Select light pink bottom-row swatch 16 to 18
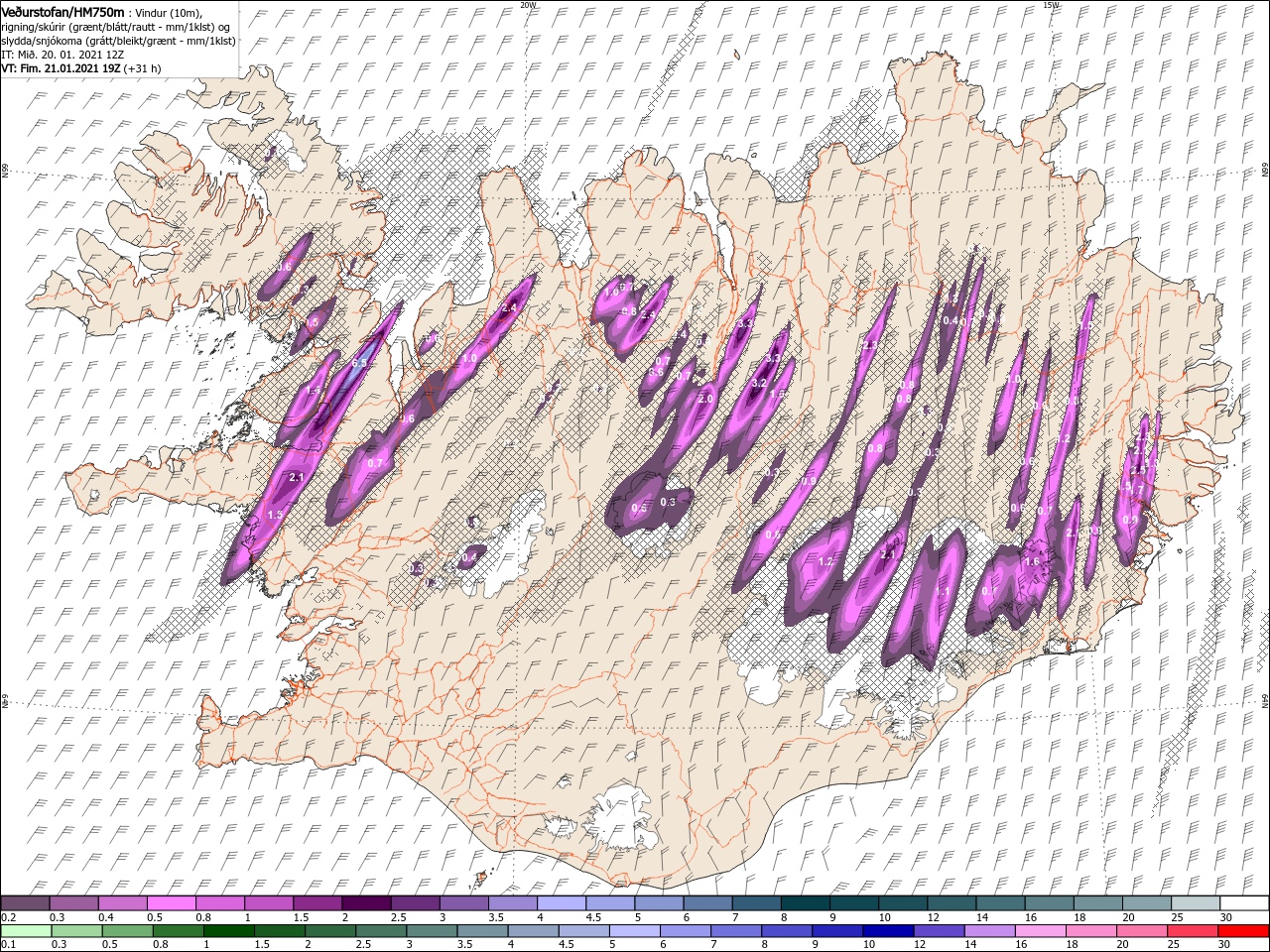This screenshot has height=952, width=1270. (x=1039, y=931)
